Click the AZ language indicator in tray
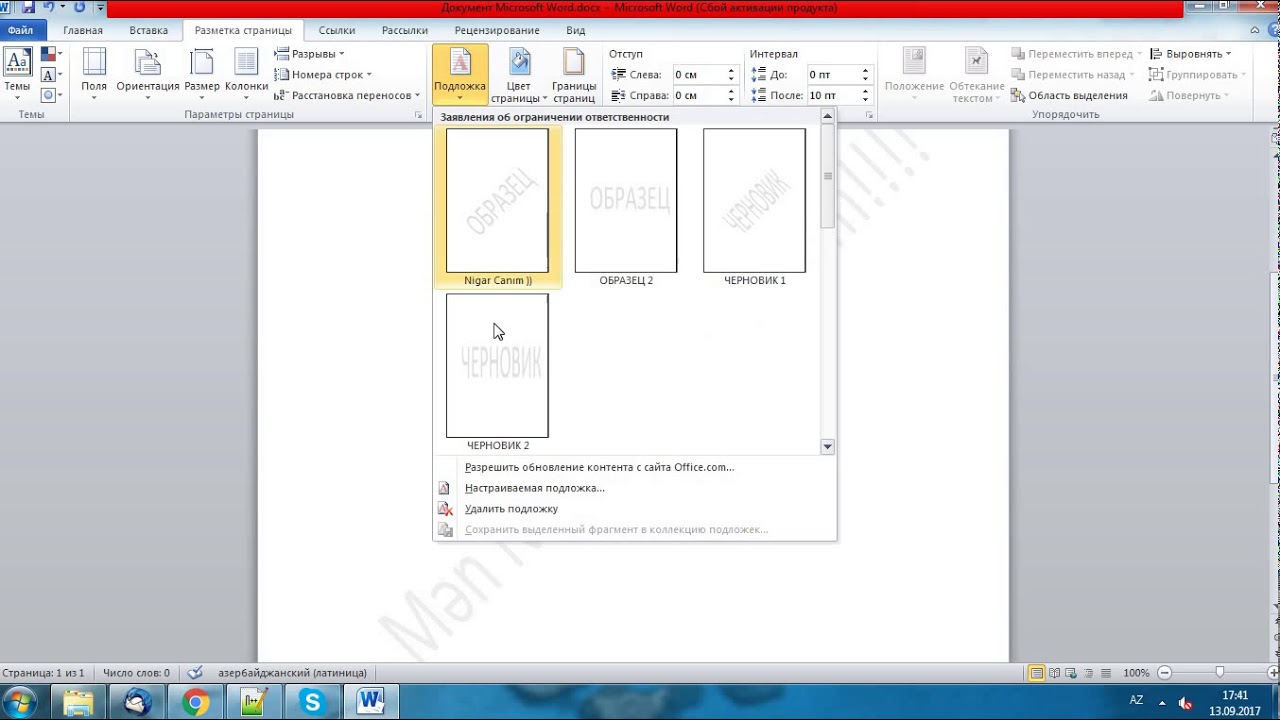 tap(1136, 700)
